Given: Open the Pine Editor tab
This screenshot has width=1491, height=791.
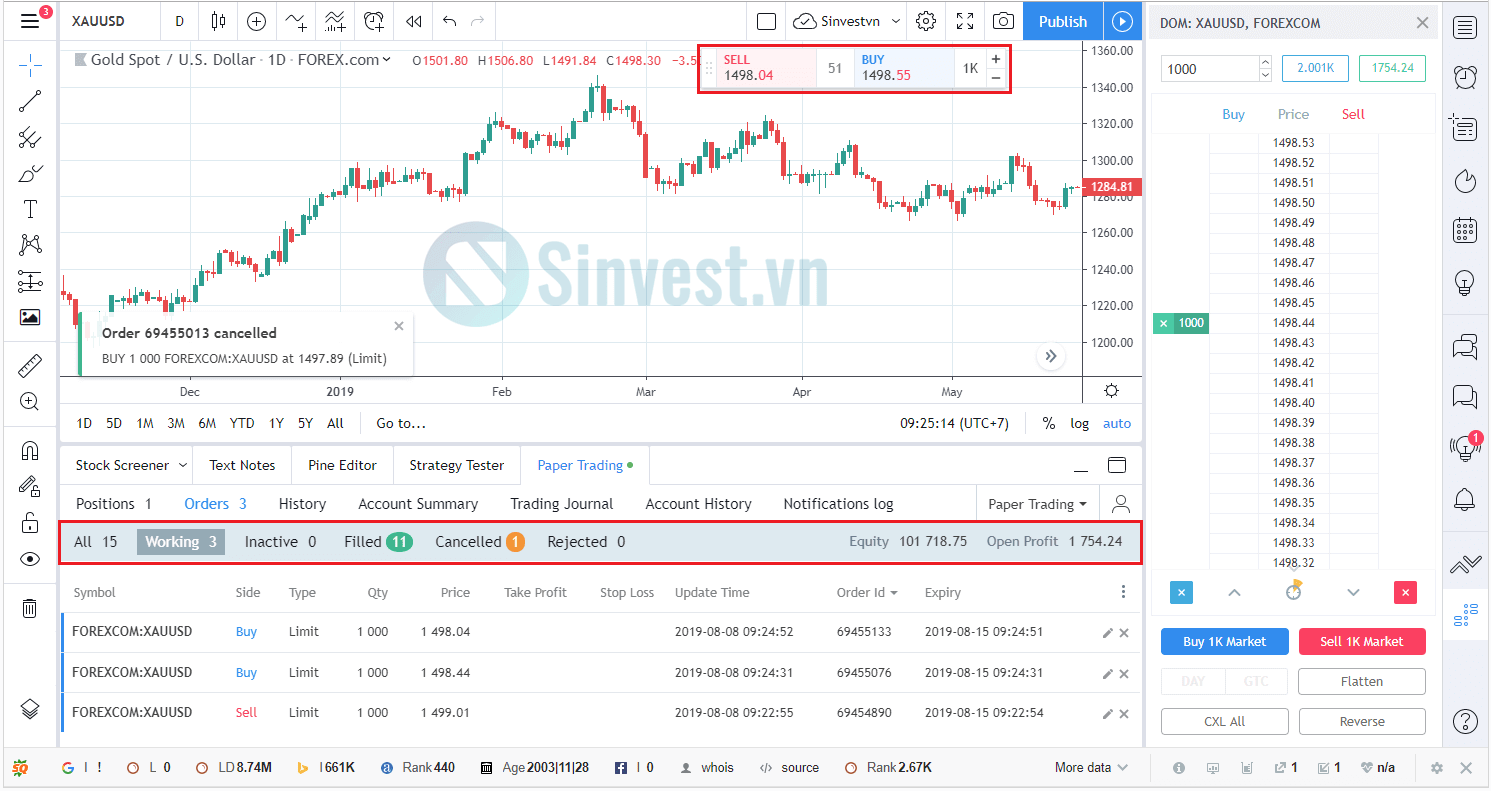Looking at the screenshot, I should [343, 465].
